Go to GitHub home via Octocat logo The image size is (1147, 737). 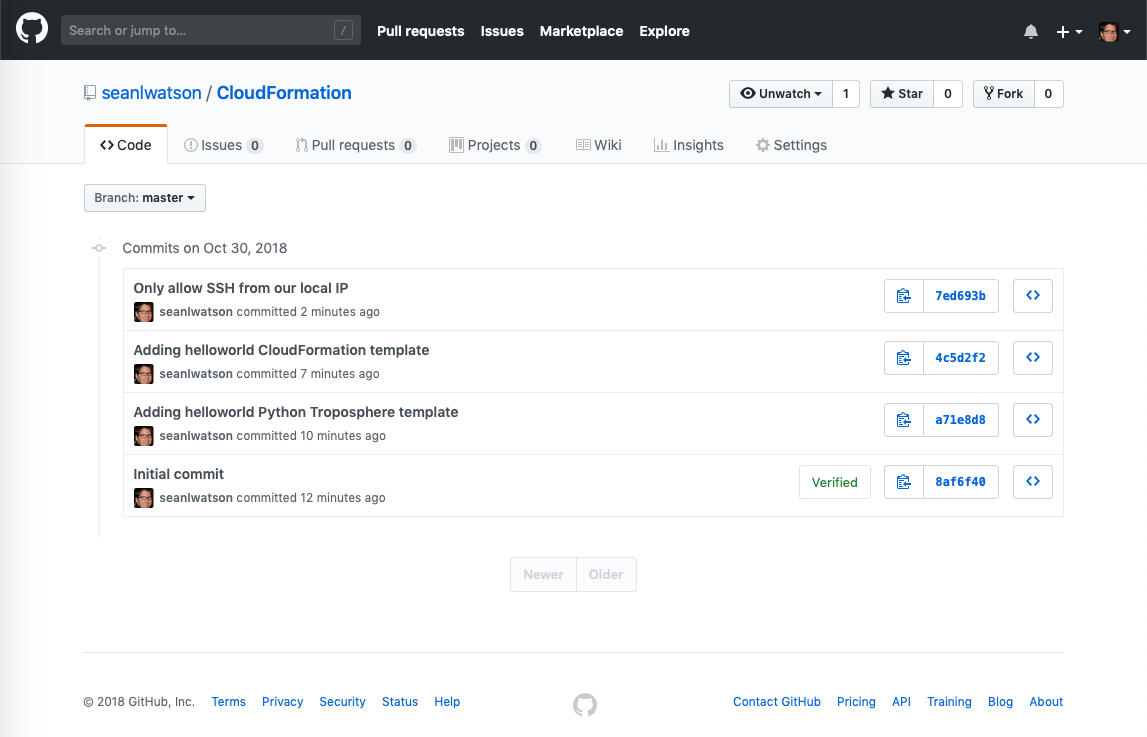click(31, 29)
